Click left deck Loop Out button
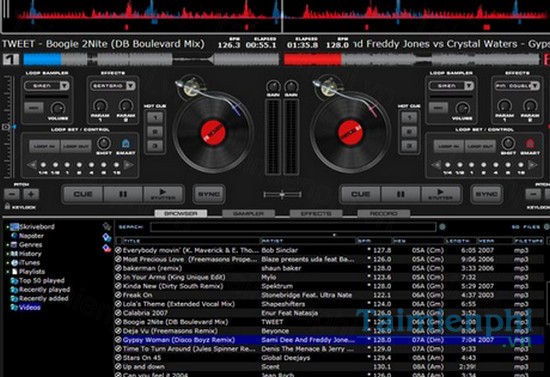Viewport: 550px width, 377px height. tap(76, 146)
